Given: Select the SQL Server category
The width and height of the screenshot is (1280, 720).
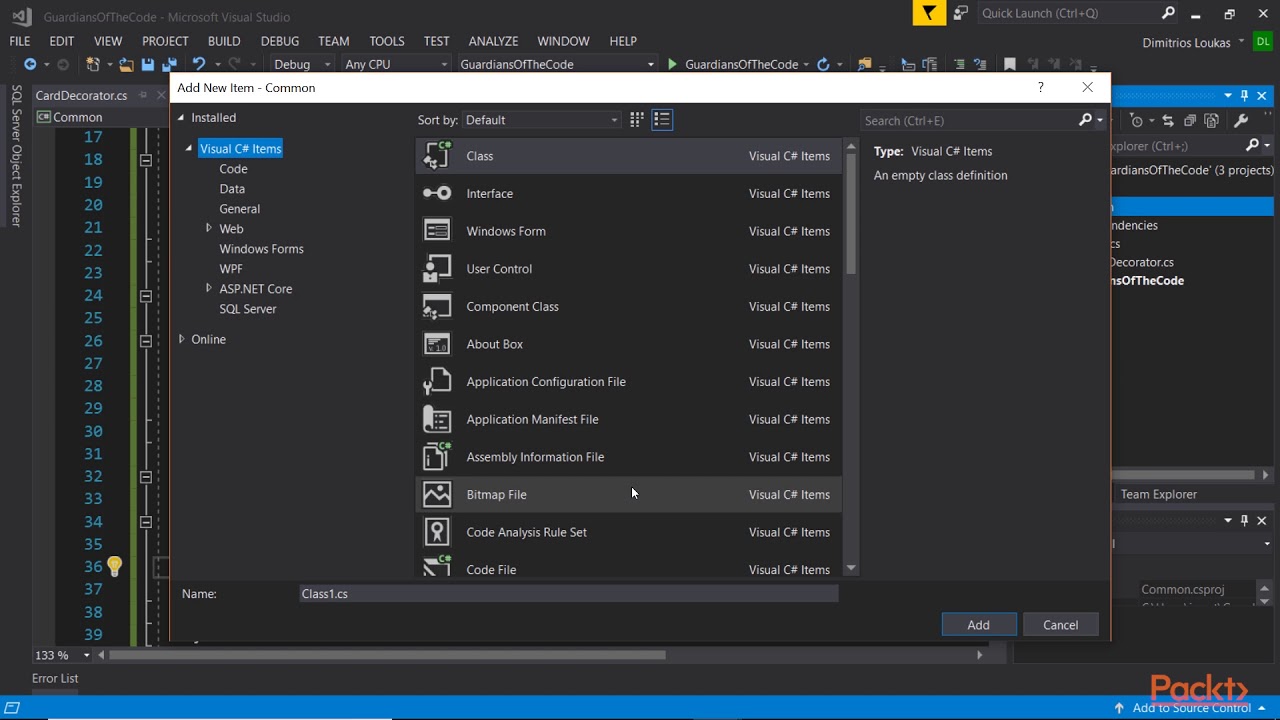Looking at the screenshot, I should click(248, 308).
